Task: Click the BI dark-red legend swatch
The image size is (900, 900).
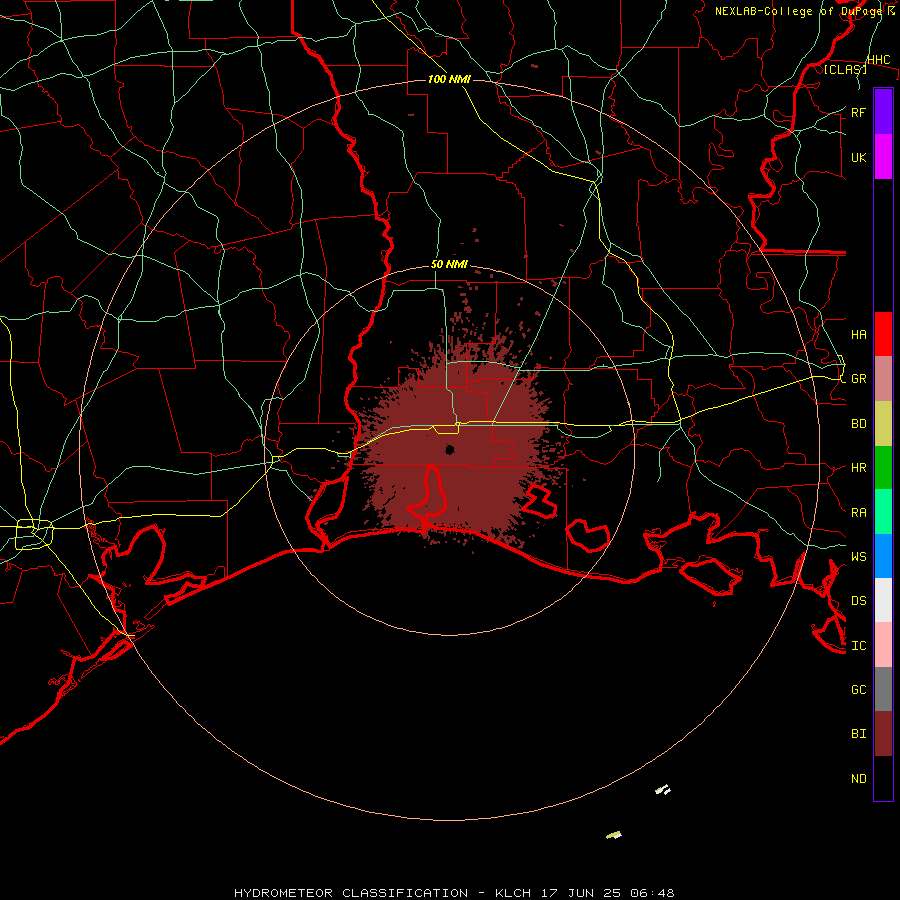Action: (x=883, y=734)
